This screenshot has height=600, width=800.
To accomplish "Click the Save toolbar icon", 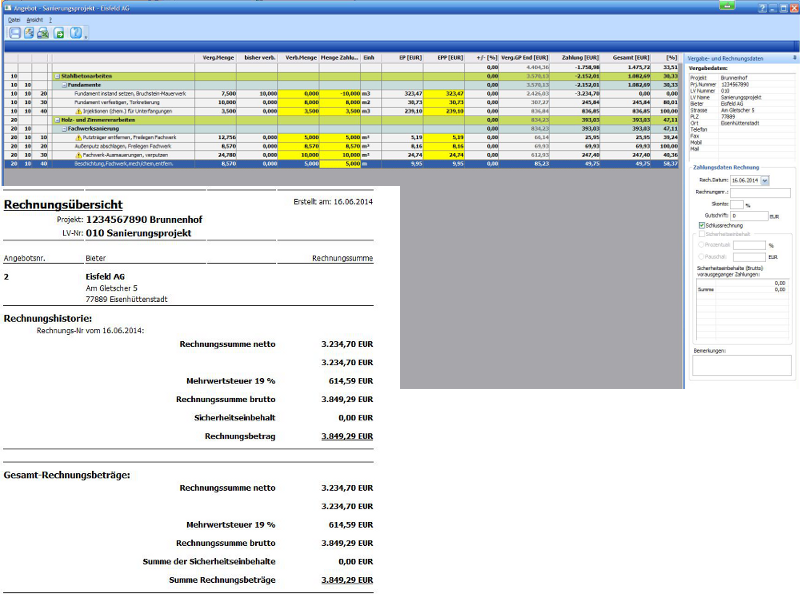I will pyautogui.click(x=15, y=33).
